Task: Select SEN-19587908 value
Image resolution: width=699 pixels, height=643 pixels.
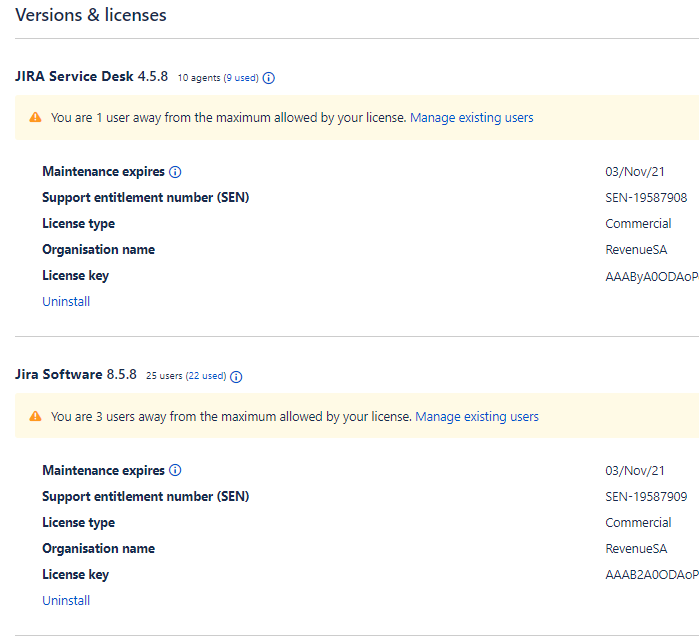Action: coord(646,198)
